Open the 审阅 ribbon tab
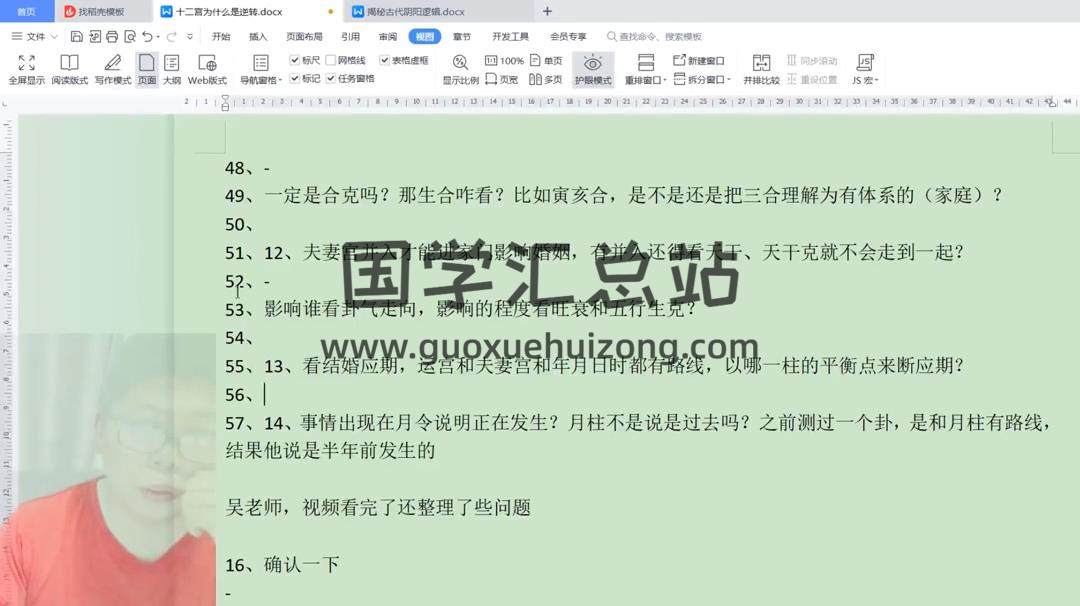Viewport: 1080px width, 606px height. (387, 36)
